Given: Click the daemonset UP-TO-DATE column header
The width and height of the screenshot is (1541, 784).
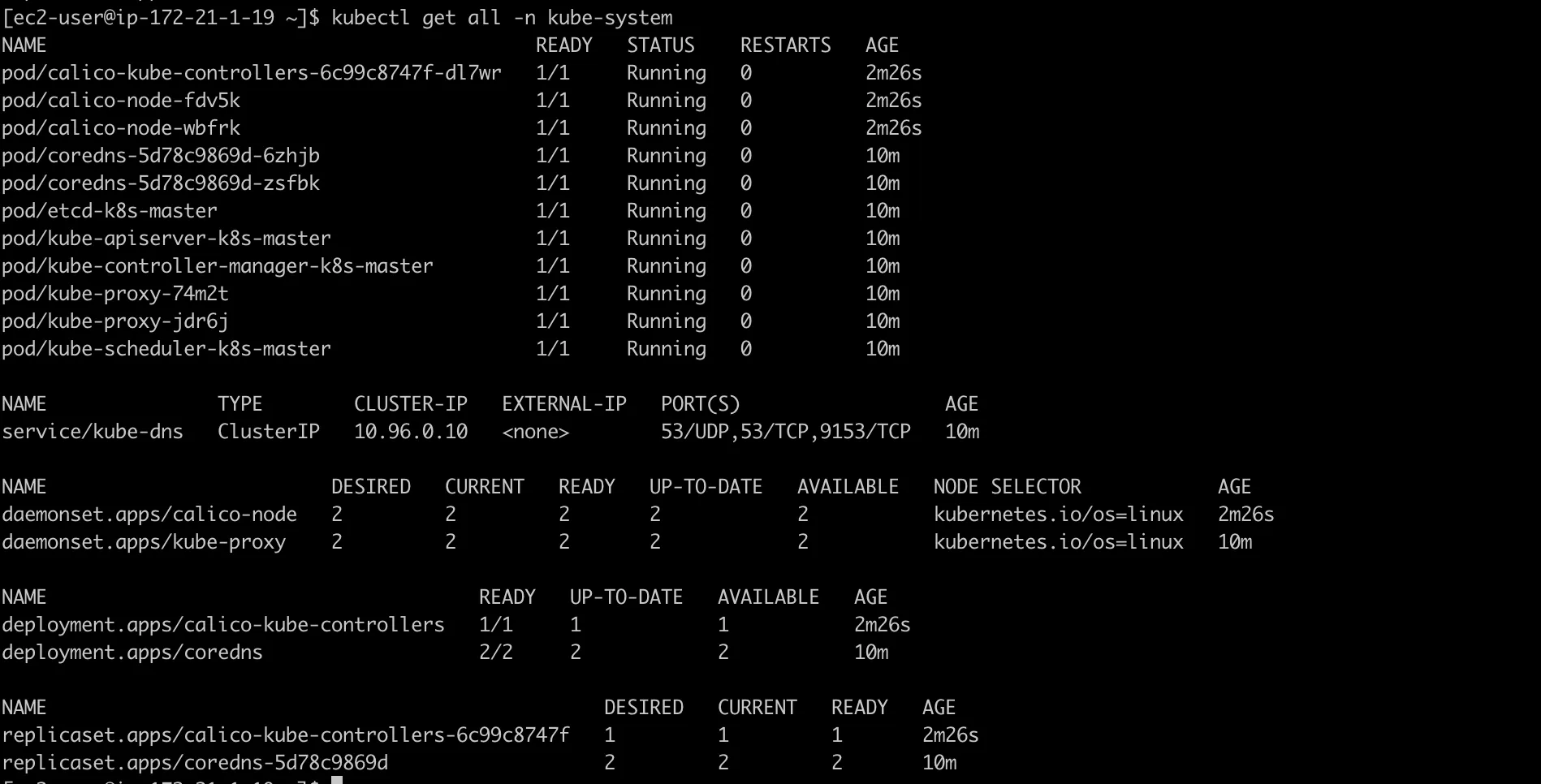Looking at the screenshot, I should (706, 487).
